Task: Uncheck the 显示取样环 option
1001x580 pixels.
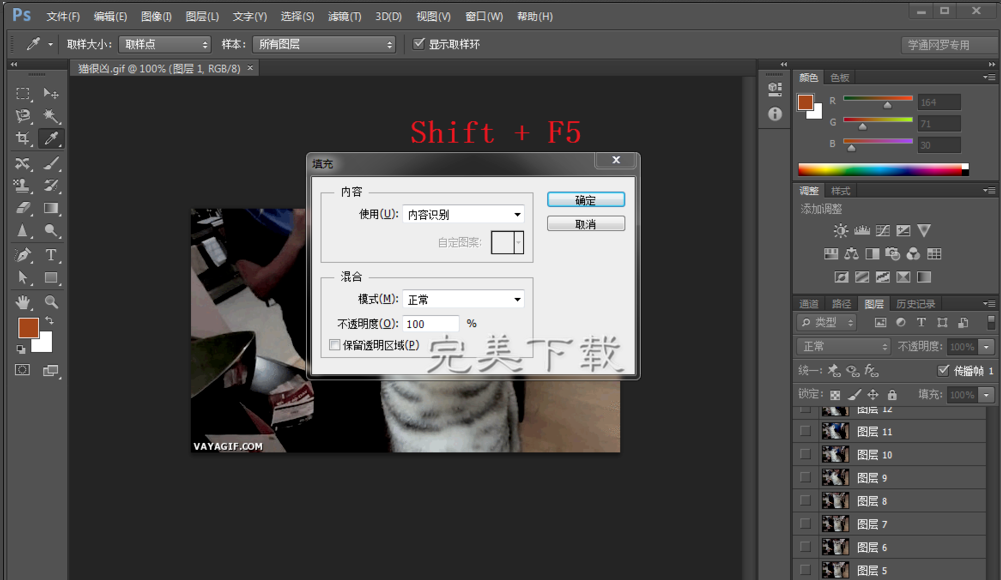Action: [x=419, y=44]
